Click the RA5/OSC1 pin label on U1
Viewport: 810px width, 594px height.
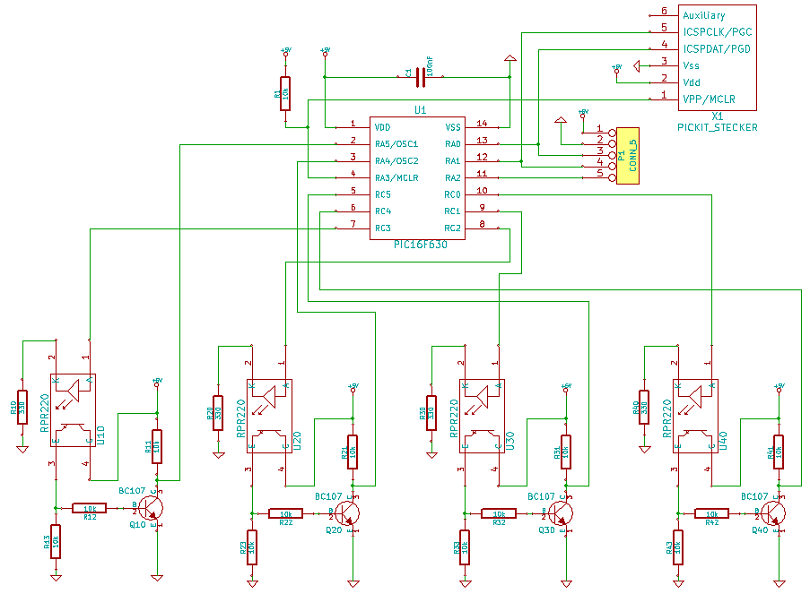point(396,144)
